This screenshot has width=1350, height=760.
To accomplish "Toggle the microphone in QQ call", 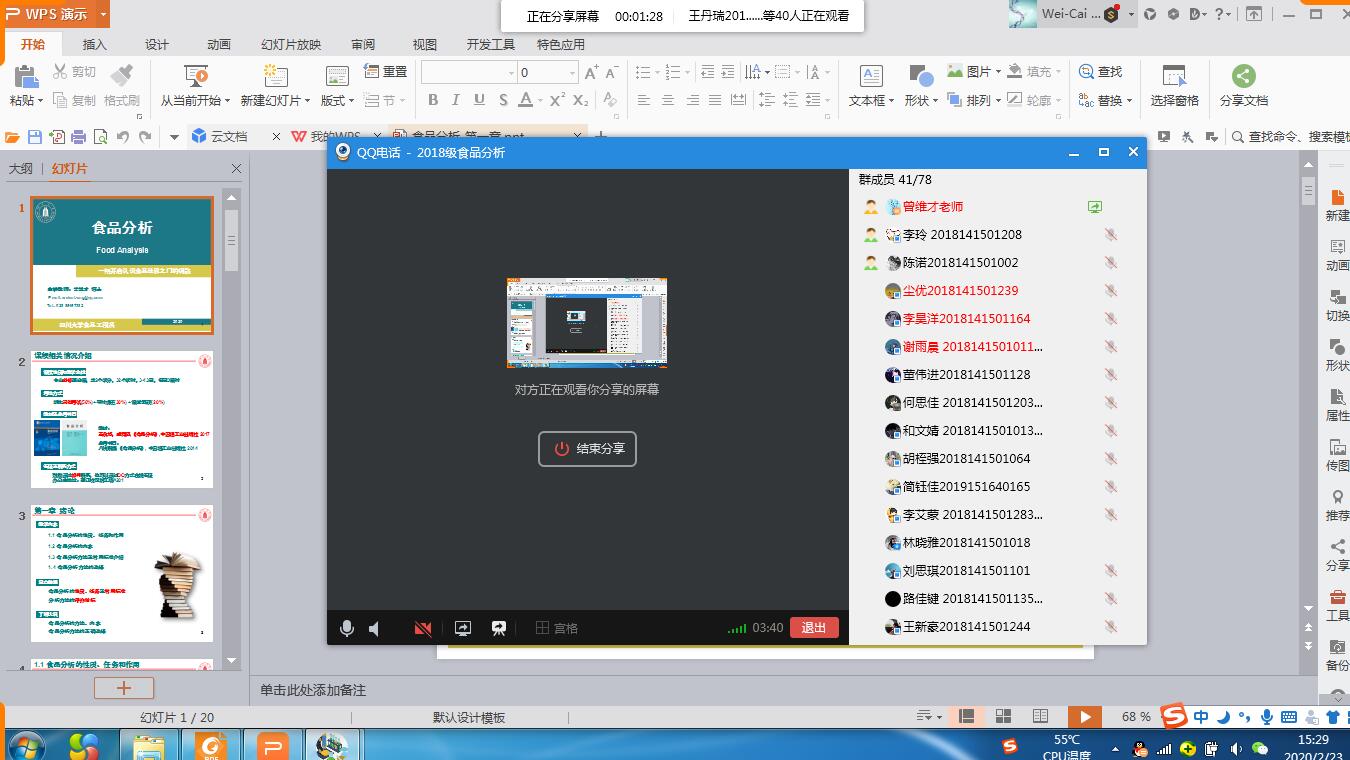I will 346,628.
